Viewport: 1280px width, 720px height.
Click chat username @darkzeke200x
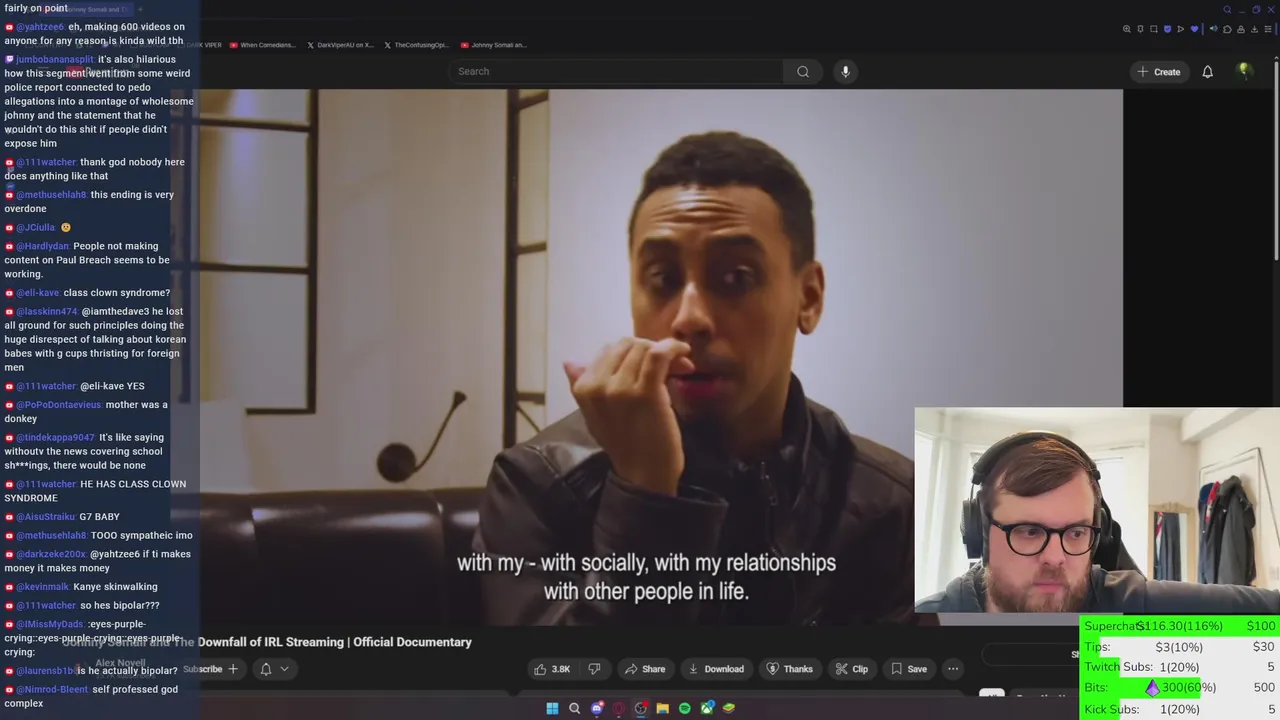[x=51, y=554]
